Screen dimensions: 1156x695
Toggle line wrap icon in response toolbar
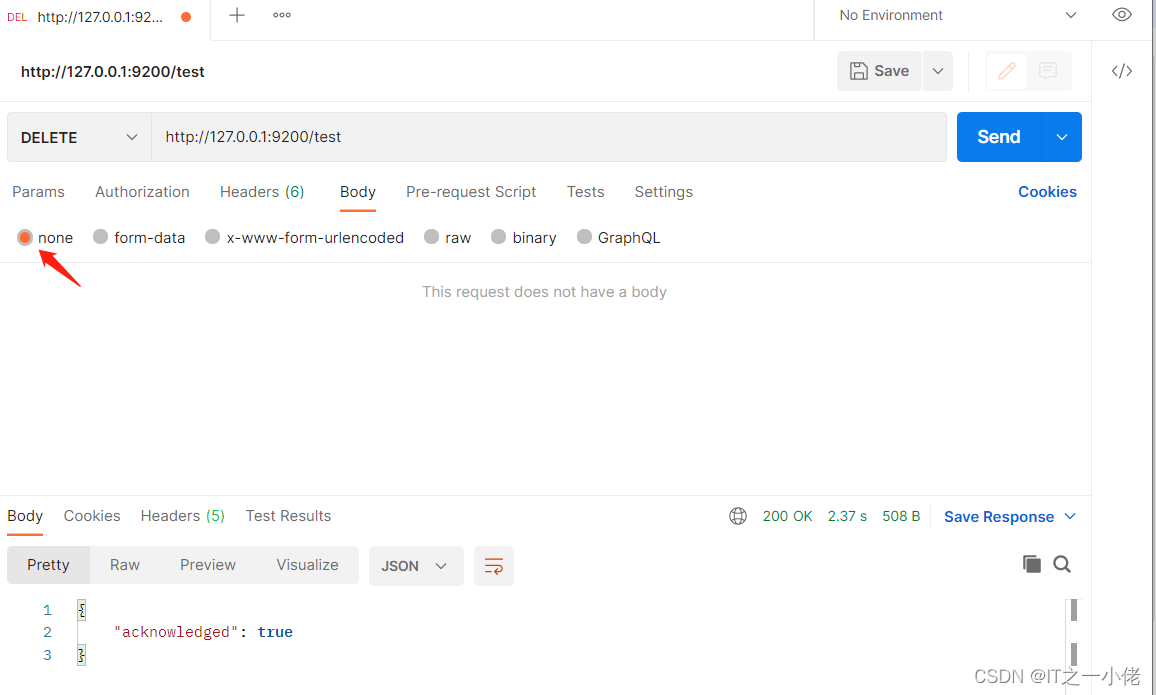[x=494, y=566]
